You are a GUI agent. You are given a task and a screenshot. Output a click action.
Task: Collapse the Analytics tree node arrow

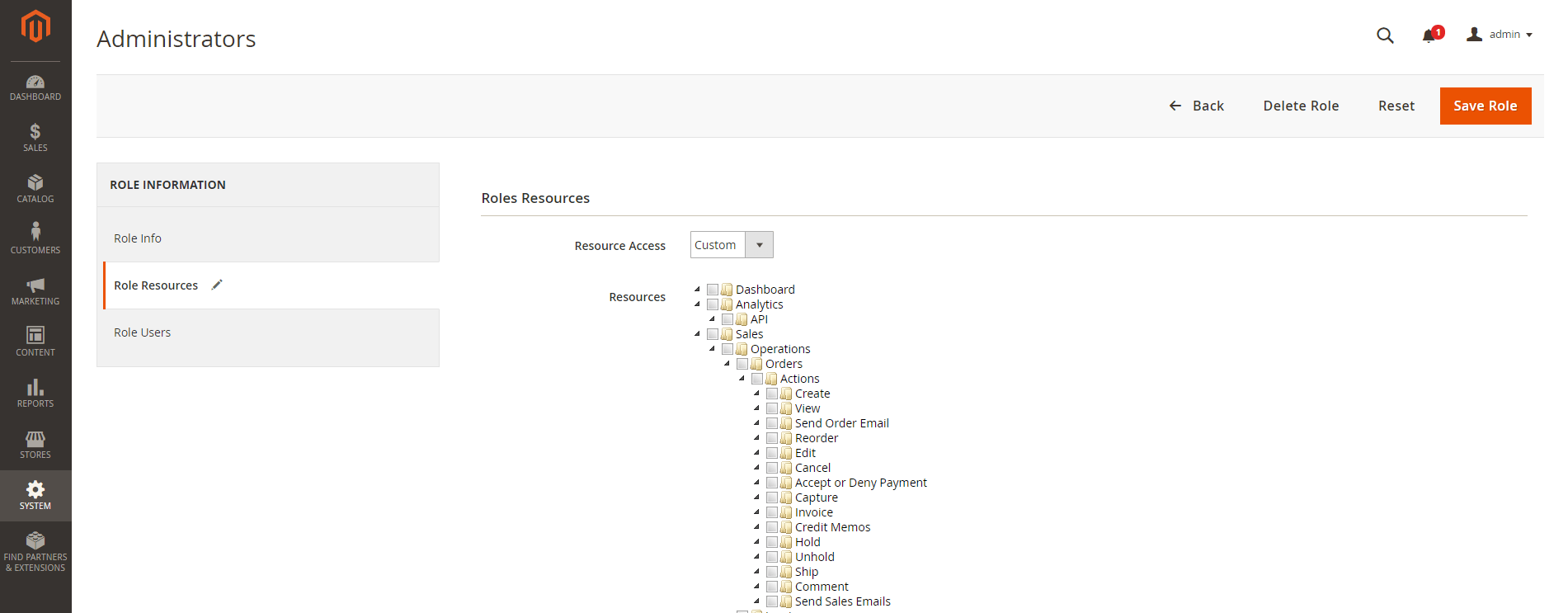point(698,304)
